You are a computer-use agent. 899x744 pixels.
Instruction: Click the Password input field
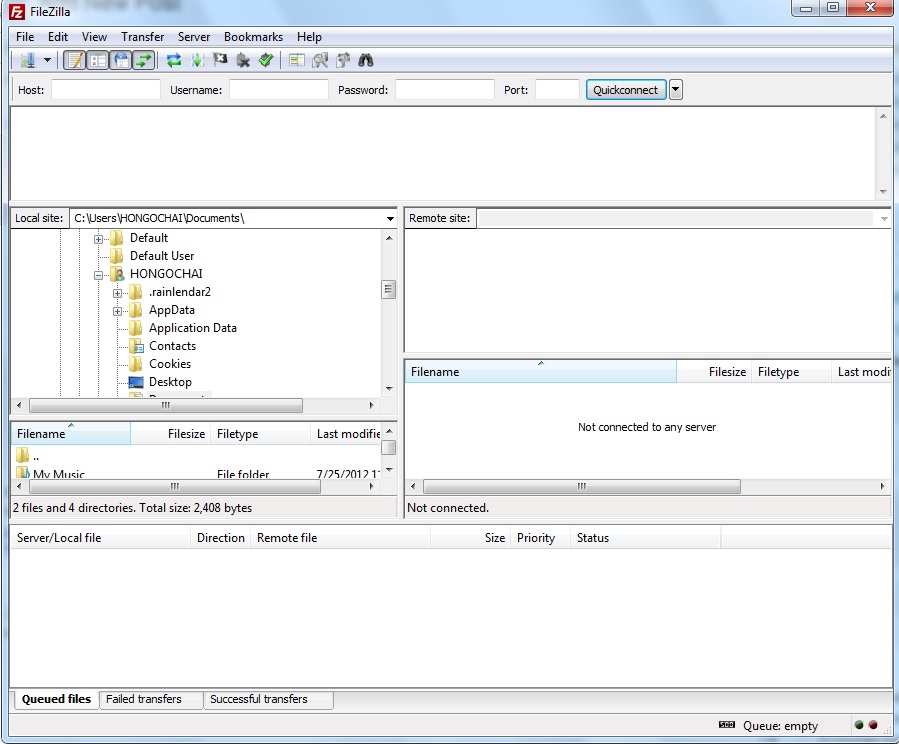[444, 90]
